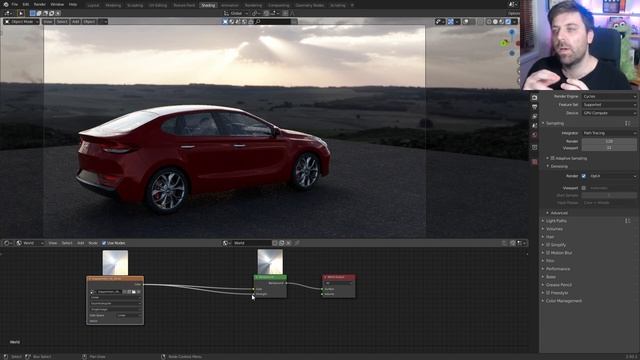Open the Window menu

click(x=57, y=4)
